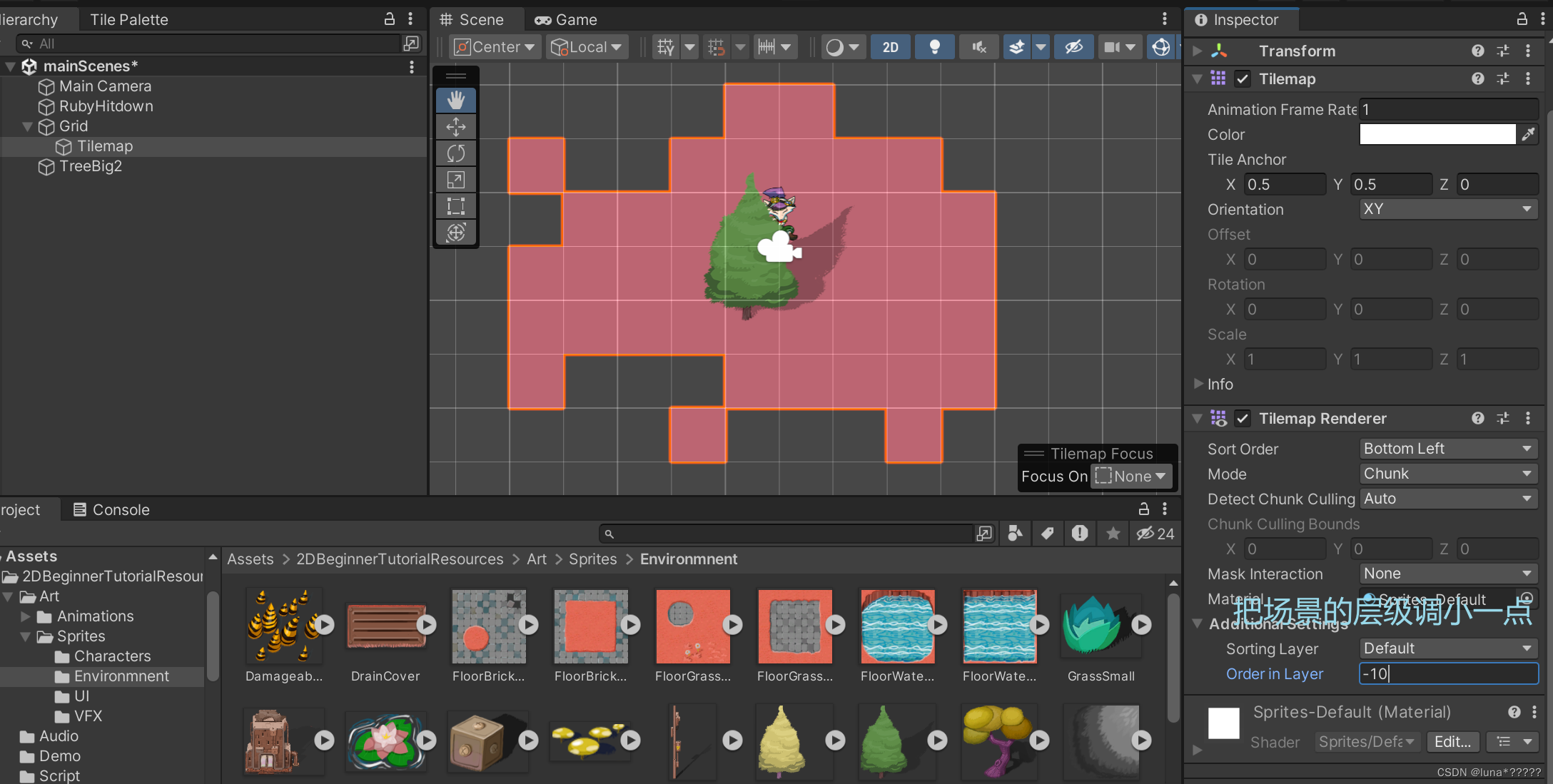Switch to the Game tab

(x=566, y=20)
